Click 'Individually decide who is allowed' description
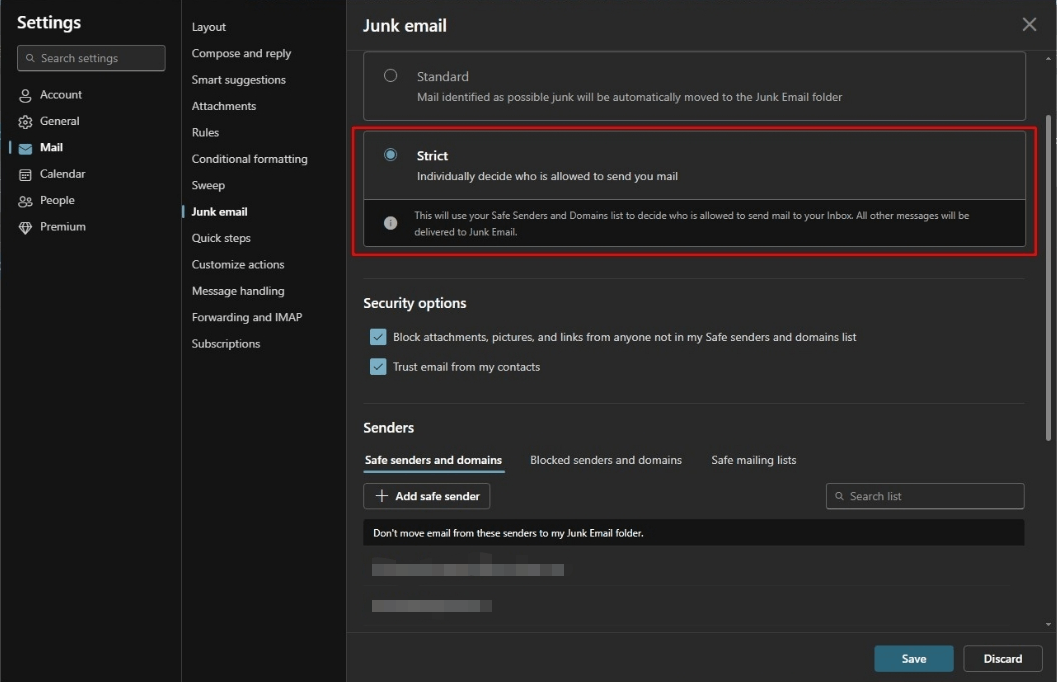1057x682 pixels. 547,177
